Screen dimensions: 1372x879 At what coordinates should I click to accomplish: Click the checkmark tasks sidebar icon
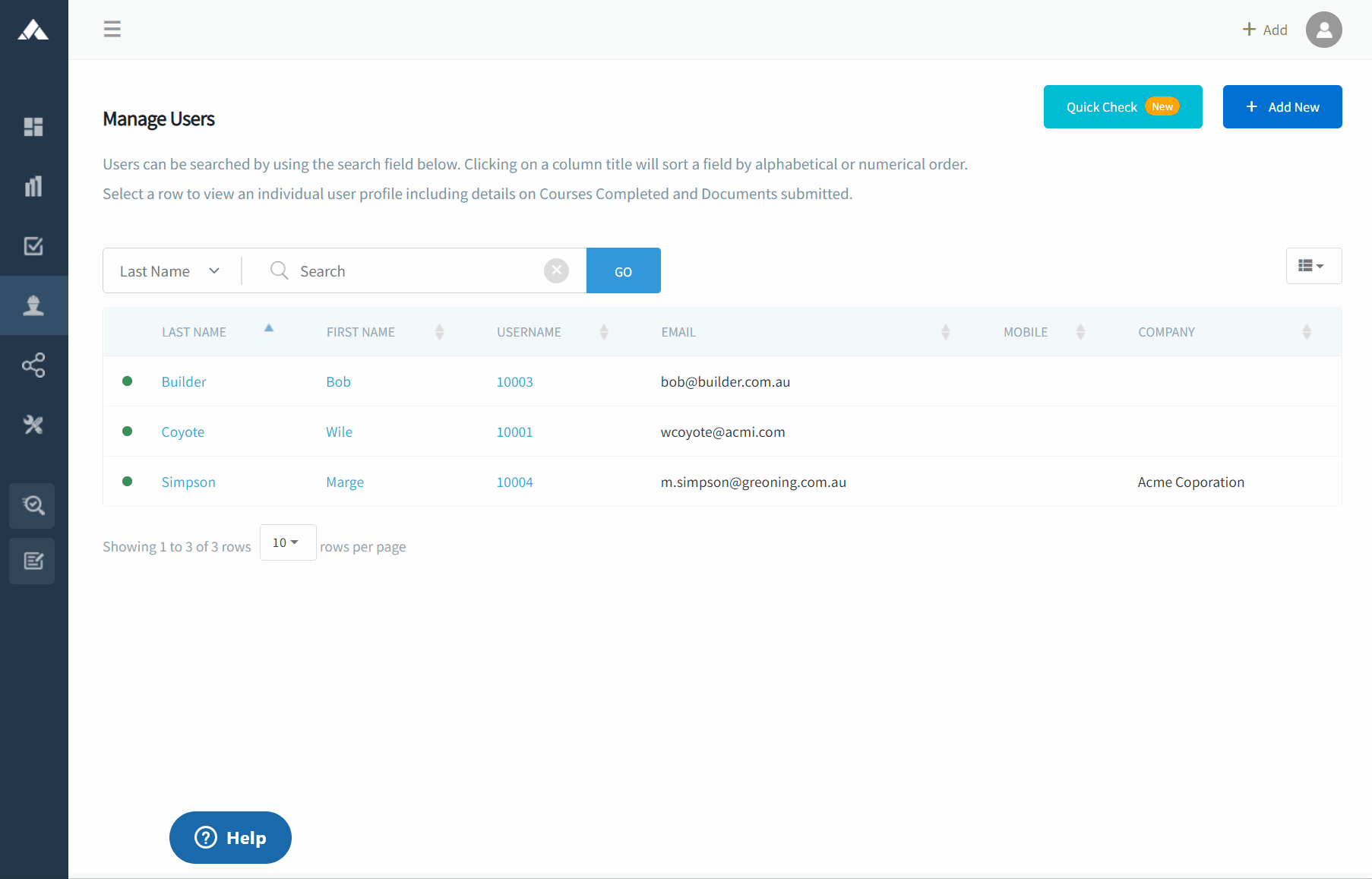33,246
